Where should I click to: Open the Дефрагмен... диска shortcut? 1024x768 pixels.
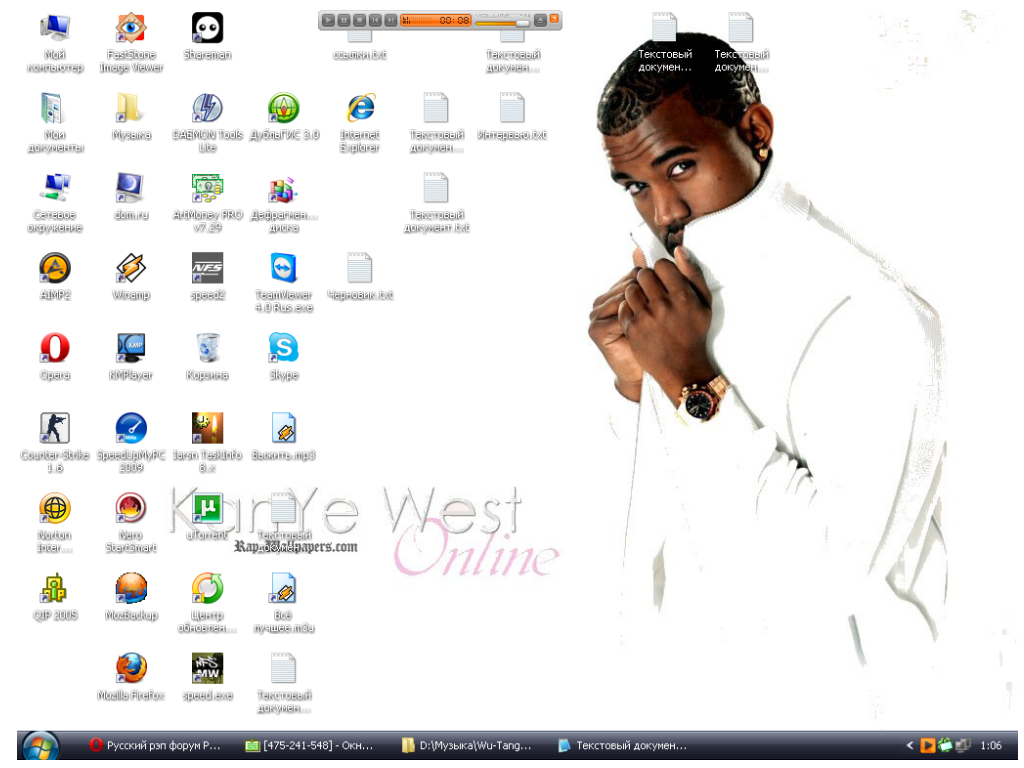pos(284,202)
